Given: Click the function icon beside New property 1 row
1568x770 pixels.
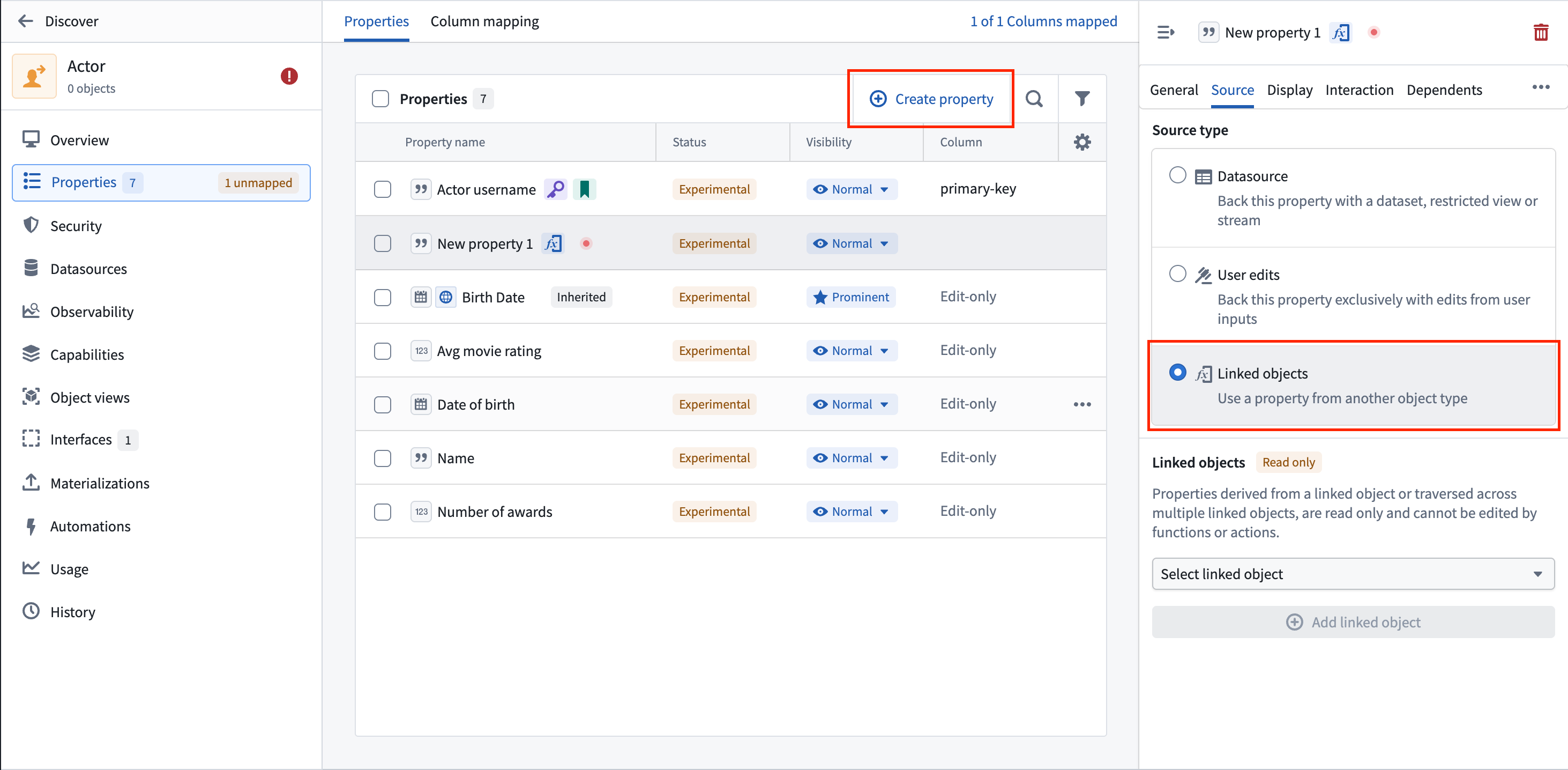Looking at the screenshot, I should [x=552, y=243].
